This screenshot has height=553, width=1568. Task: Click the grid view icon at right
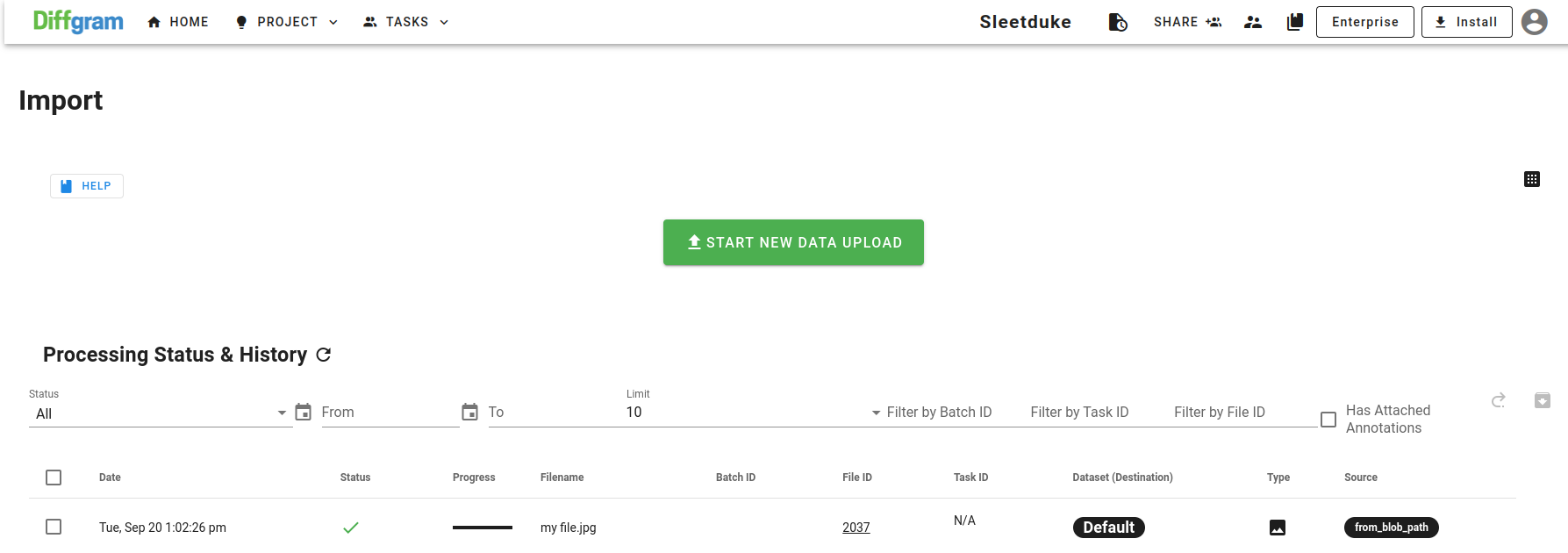pos(1532,179)
